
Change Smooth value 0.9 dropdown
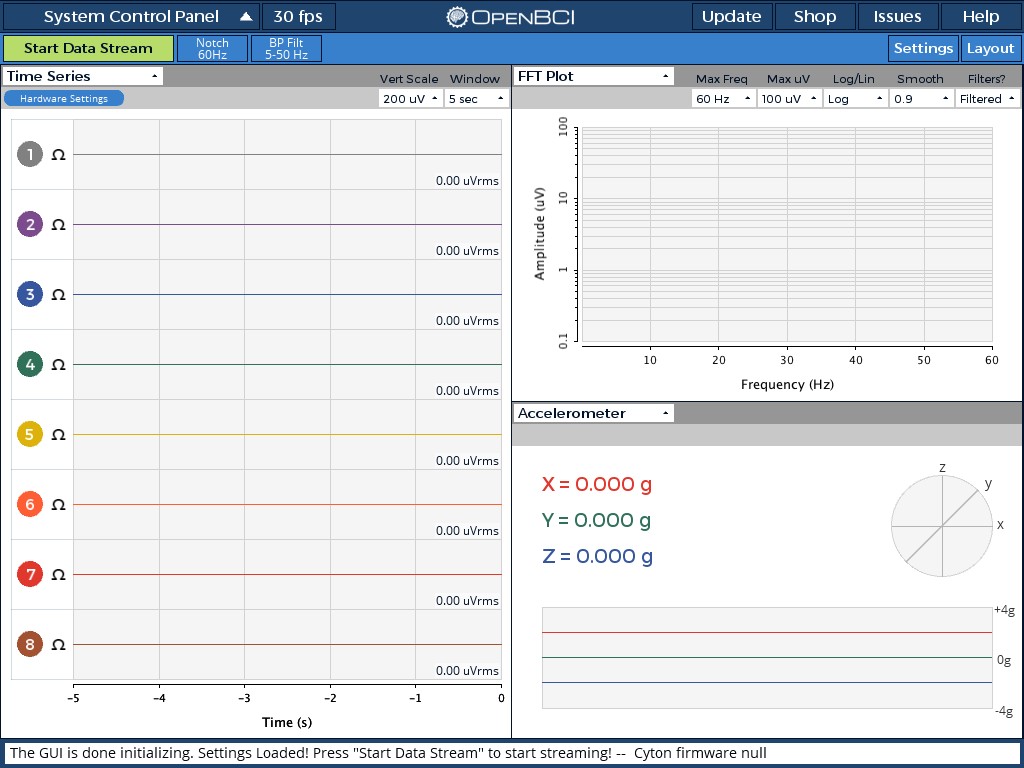pyautogui.click(x=921, y=99)
